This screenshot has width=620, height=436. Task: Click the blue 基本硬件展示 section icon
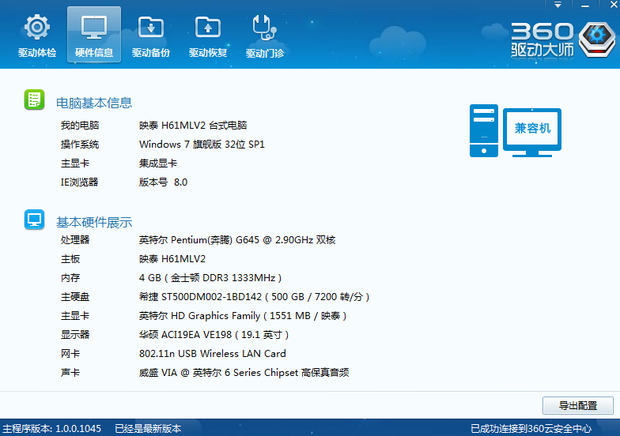pyautogui.click(x=34, y=219)
